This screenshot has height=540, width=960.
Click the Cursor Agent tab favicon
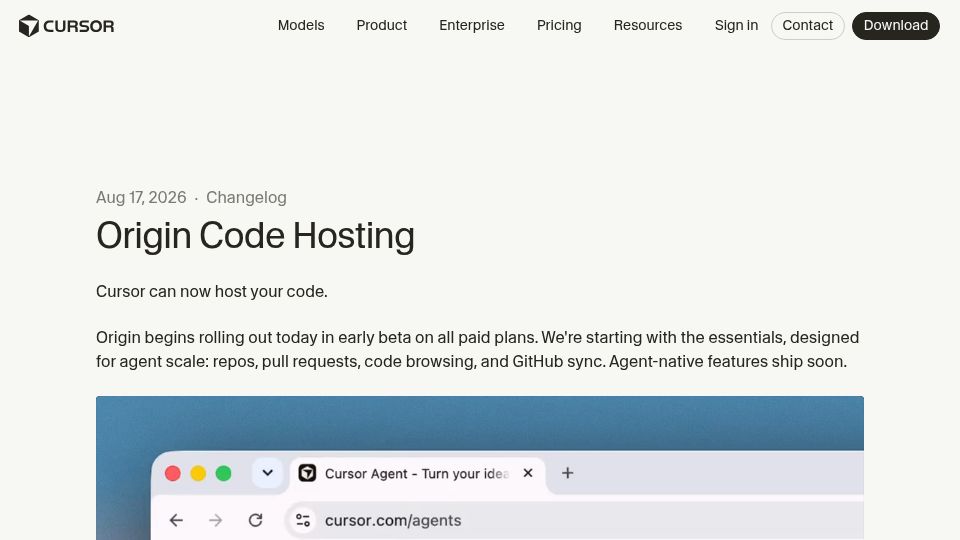tap(307, 473)
